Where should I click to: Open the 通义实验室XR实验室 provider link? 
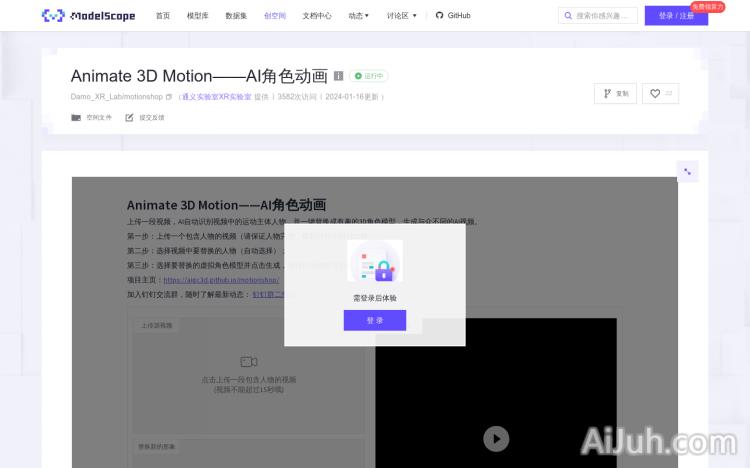point(216,97)
